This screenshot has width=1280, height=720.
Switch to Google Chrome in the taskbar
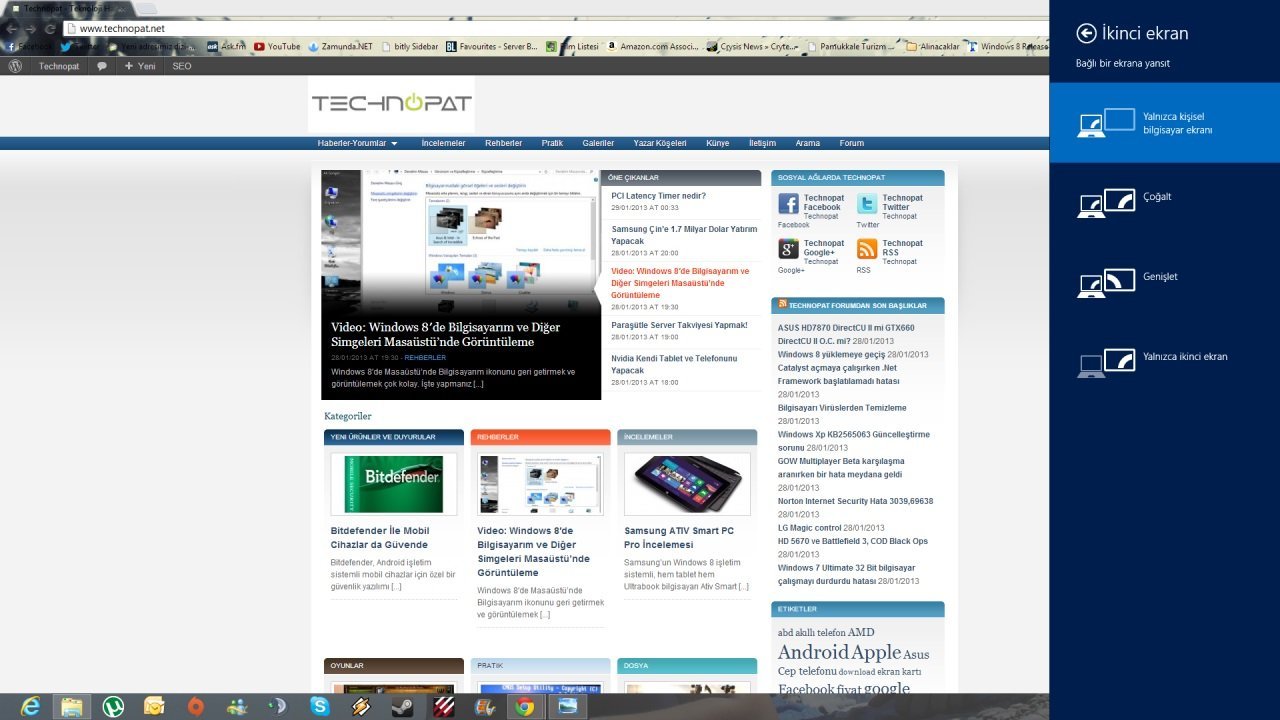click(x=525, y=707)
